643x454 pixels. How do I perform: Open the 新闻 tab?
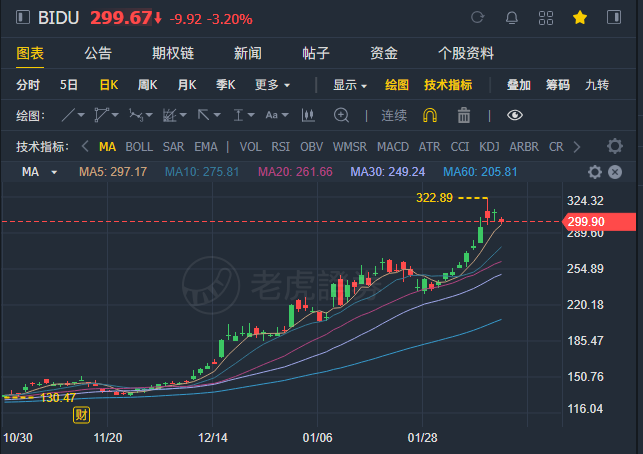tap(248, 53)
